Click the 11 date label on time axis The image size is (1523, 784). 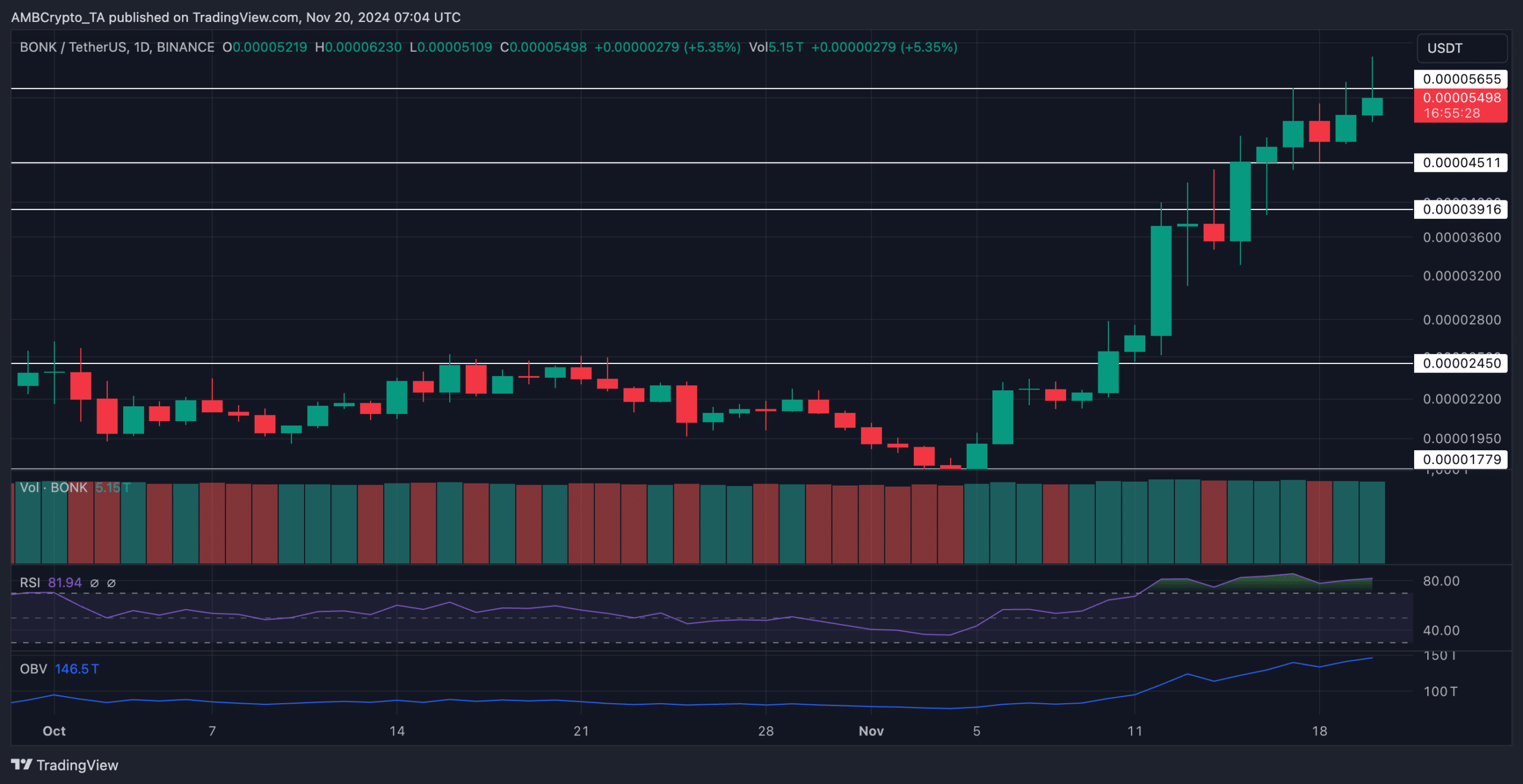click(1135, 731)
